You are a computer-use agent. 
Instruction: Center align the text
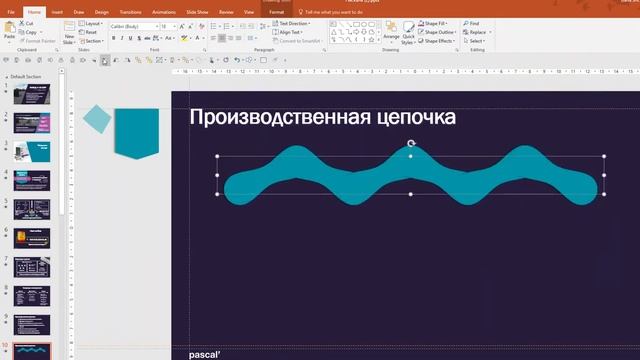click(x=222, y=38)
